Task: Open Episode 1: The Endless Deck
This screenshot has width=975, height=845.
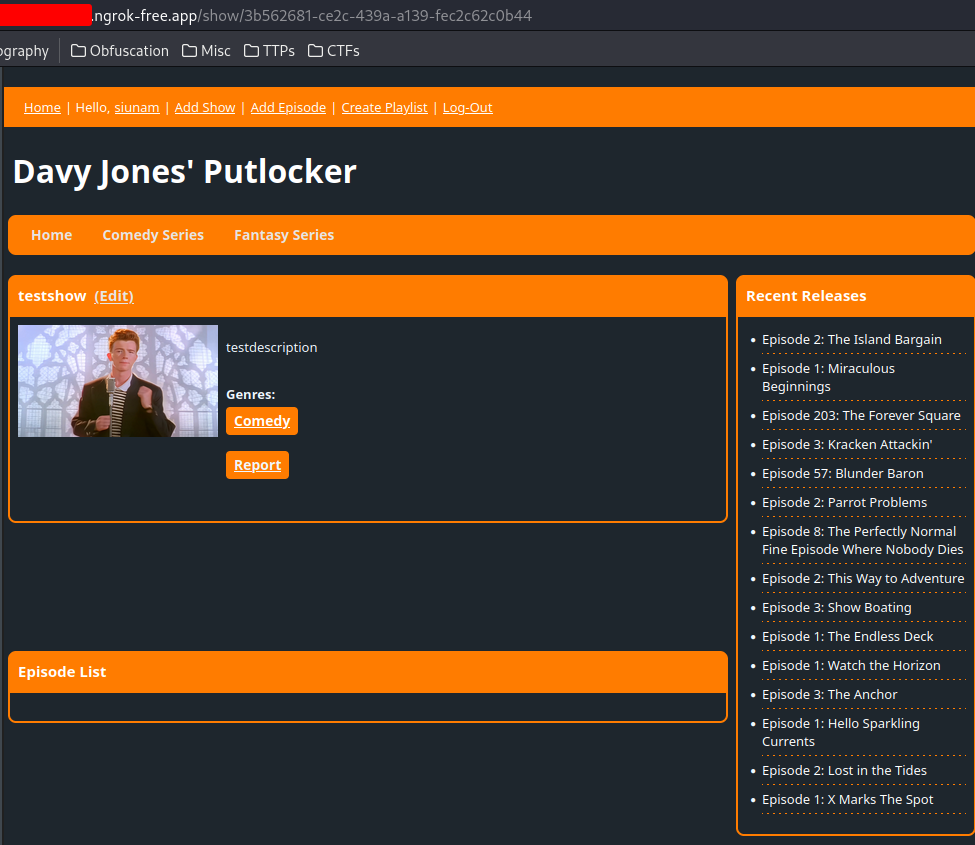Action: tap(848, 637)
